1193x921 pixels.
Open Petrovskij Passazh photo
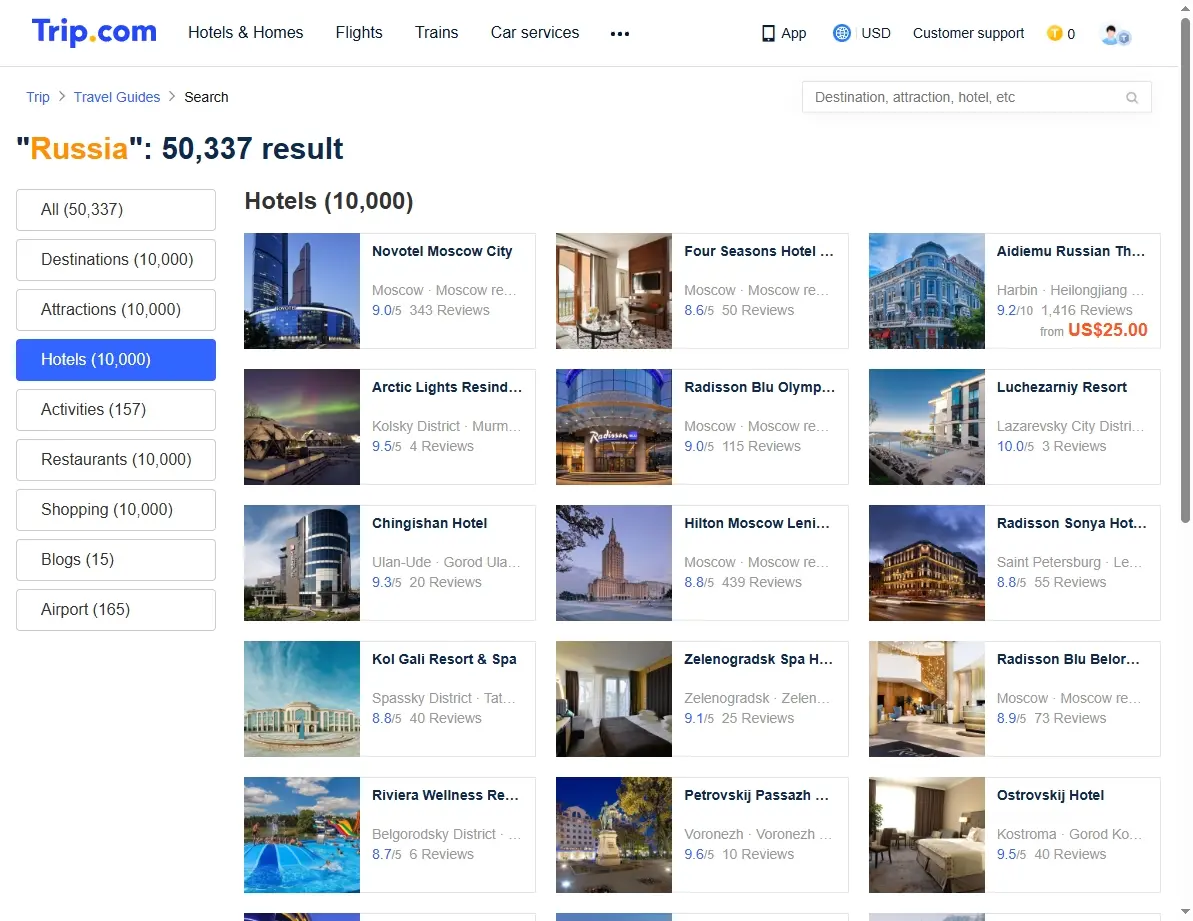pos(614,835)
